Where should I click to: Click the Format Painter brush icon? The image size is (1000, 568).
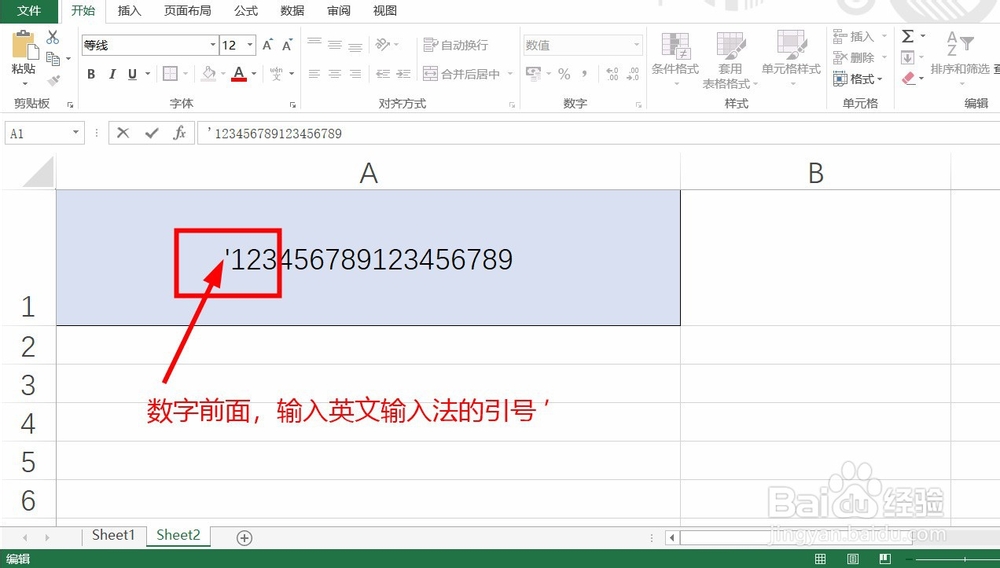coord(54,80)
